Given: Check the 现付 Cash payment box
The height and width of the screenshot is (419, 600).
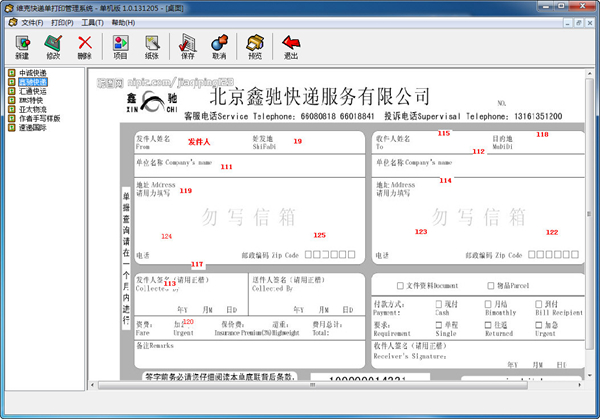Looking at the screenshot, I should point(439,304).
